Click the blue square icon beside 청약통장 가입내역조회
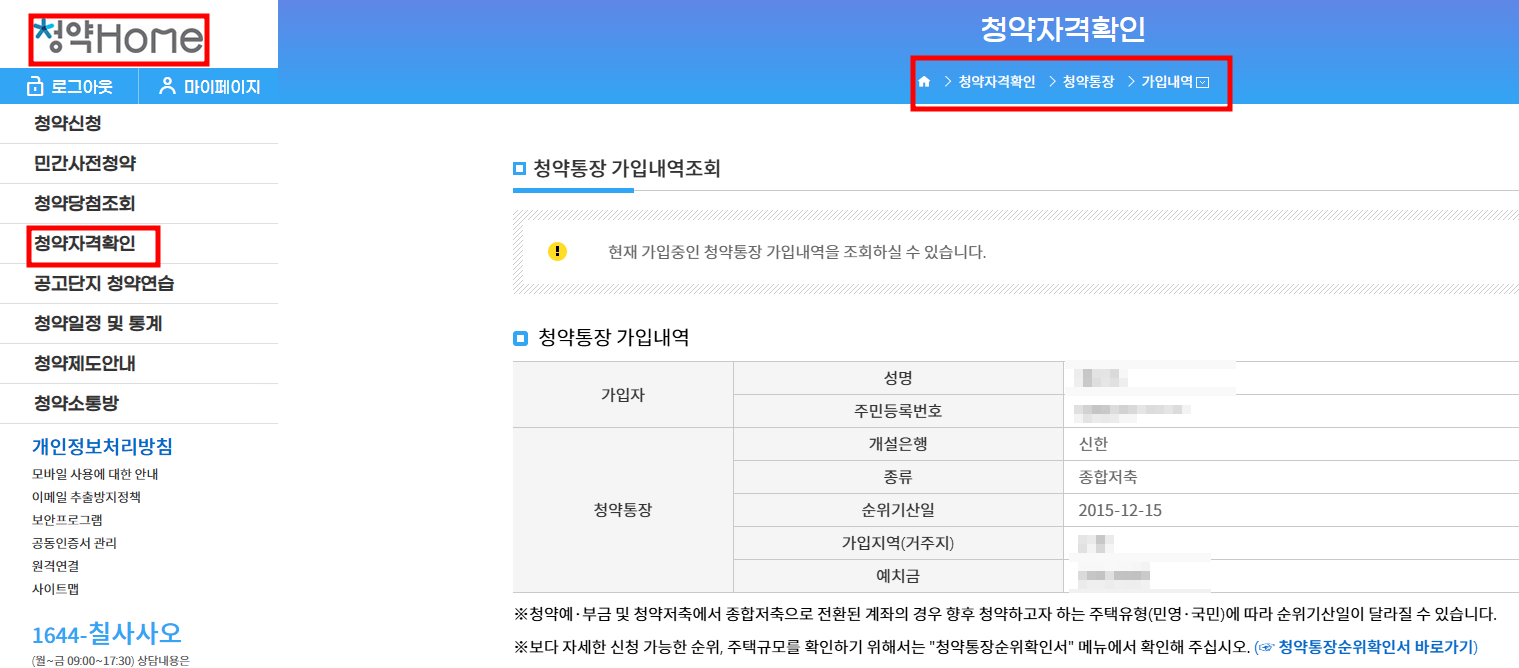The height and width of the screenshot is (668, 1519). point(520,169)
